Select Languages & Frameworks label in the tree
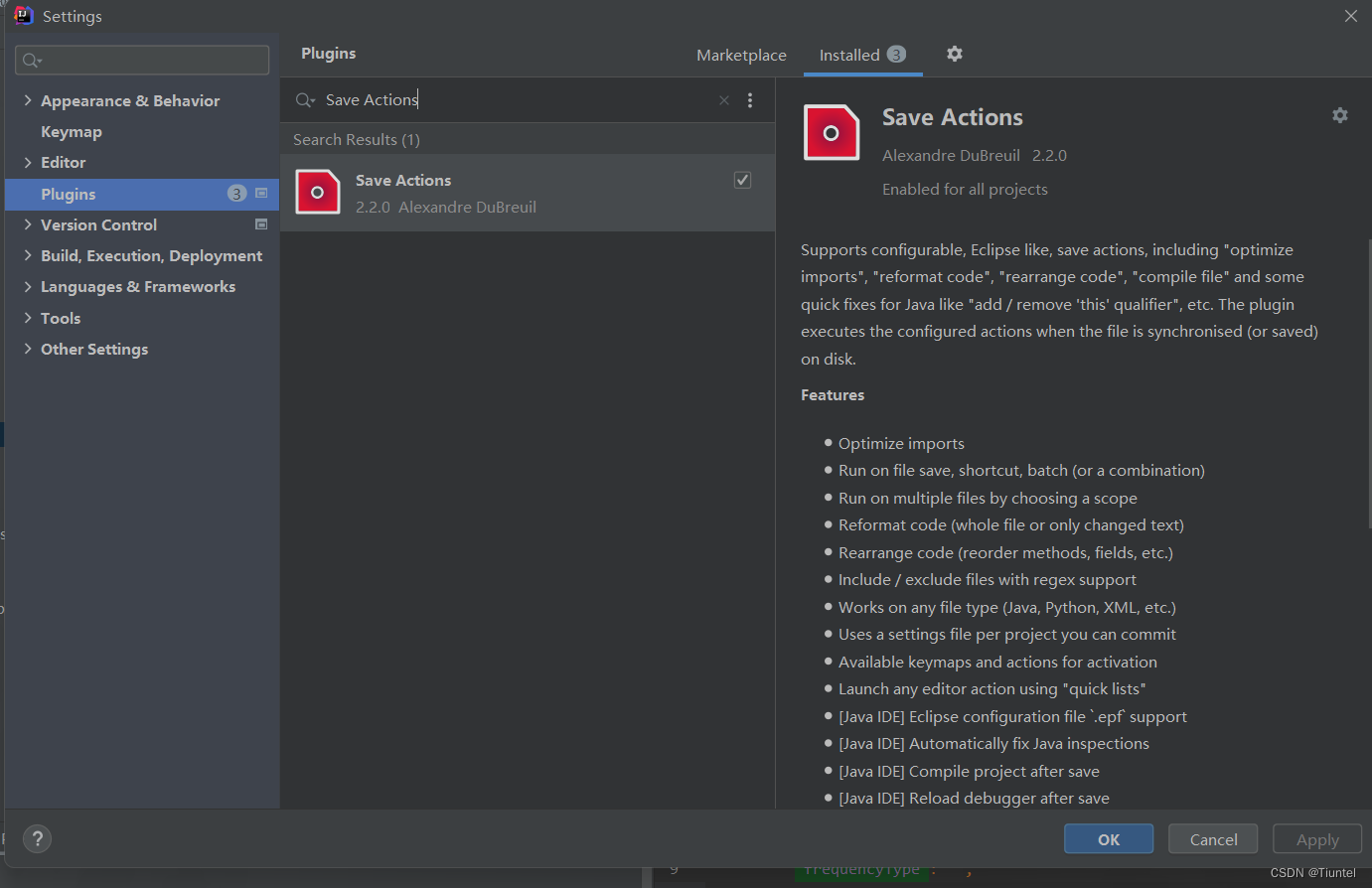The image size is (1372, 888). point(138,286)
